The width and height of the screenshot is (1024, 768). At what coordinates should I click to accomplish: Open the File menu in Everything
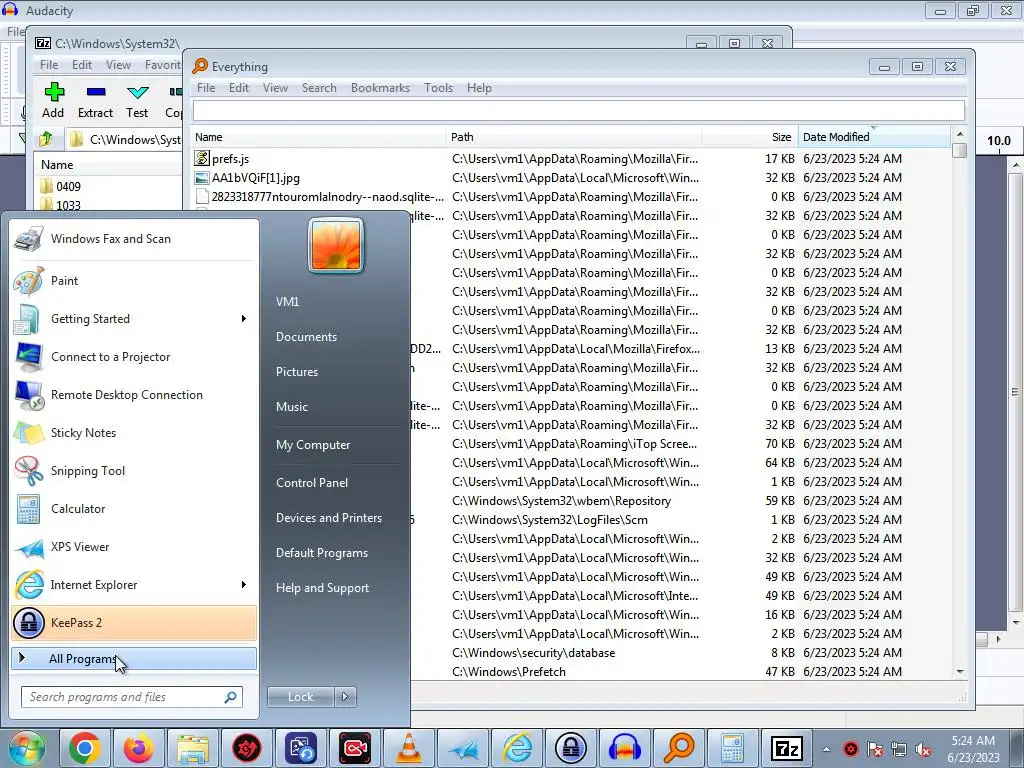point(206,88)
